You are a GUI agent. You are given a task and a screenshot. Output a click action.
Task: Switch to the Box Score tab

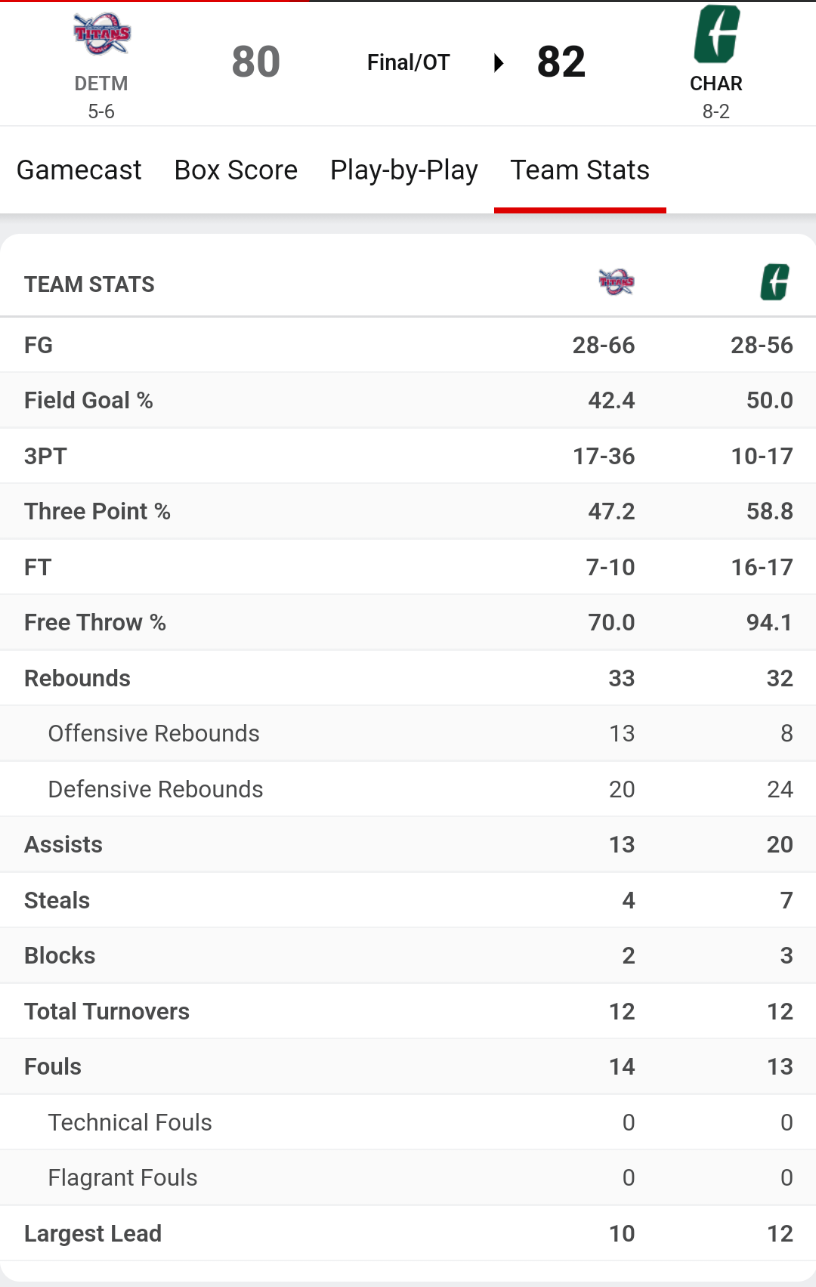(236, 170)
